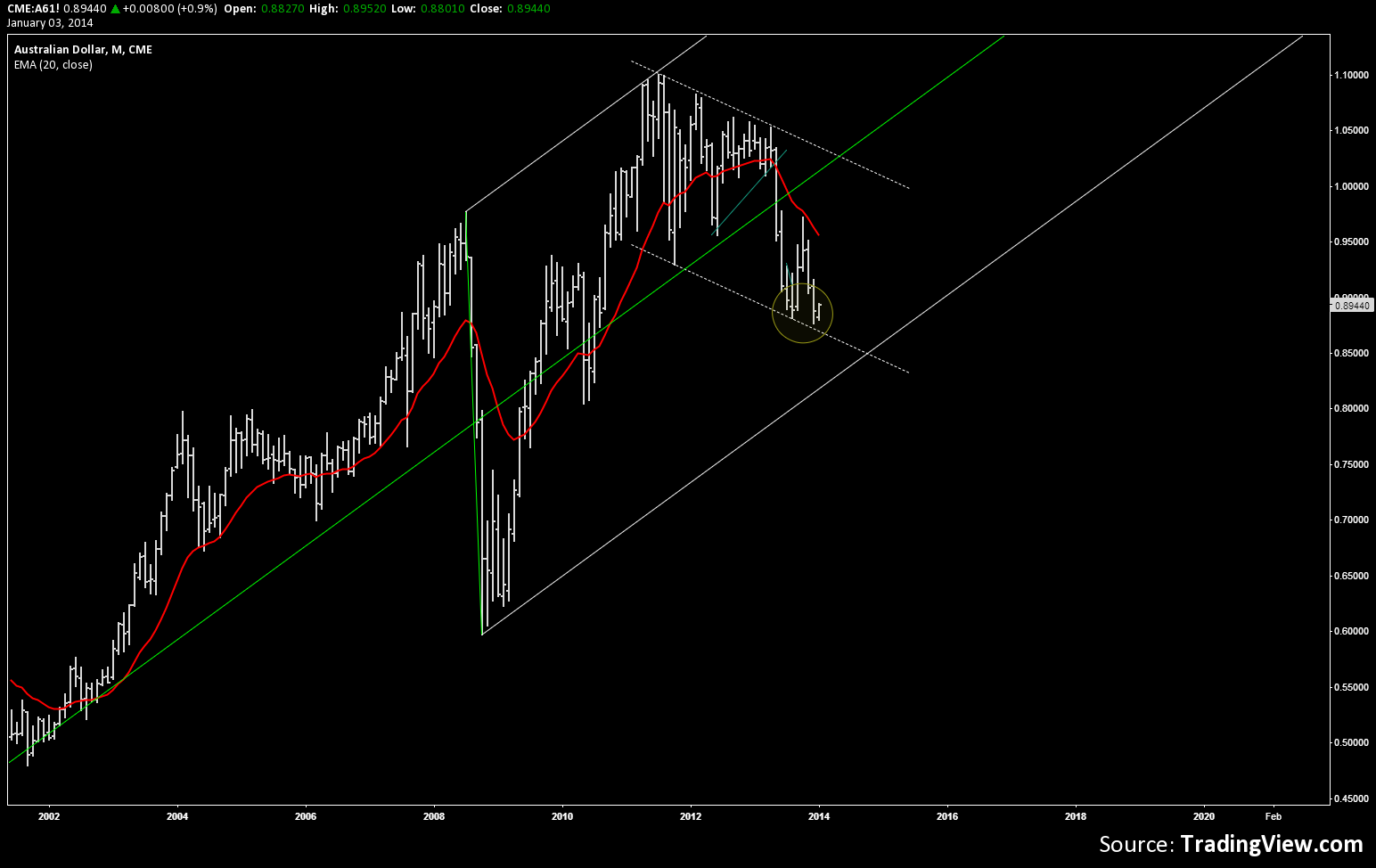The width and height of the screenshot is (1376, 868).
Task: Click the 0.75000 price axis label
Action: click(x=1351, y=464)
